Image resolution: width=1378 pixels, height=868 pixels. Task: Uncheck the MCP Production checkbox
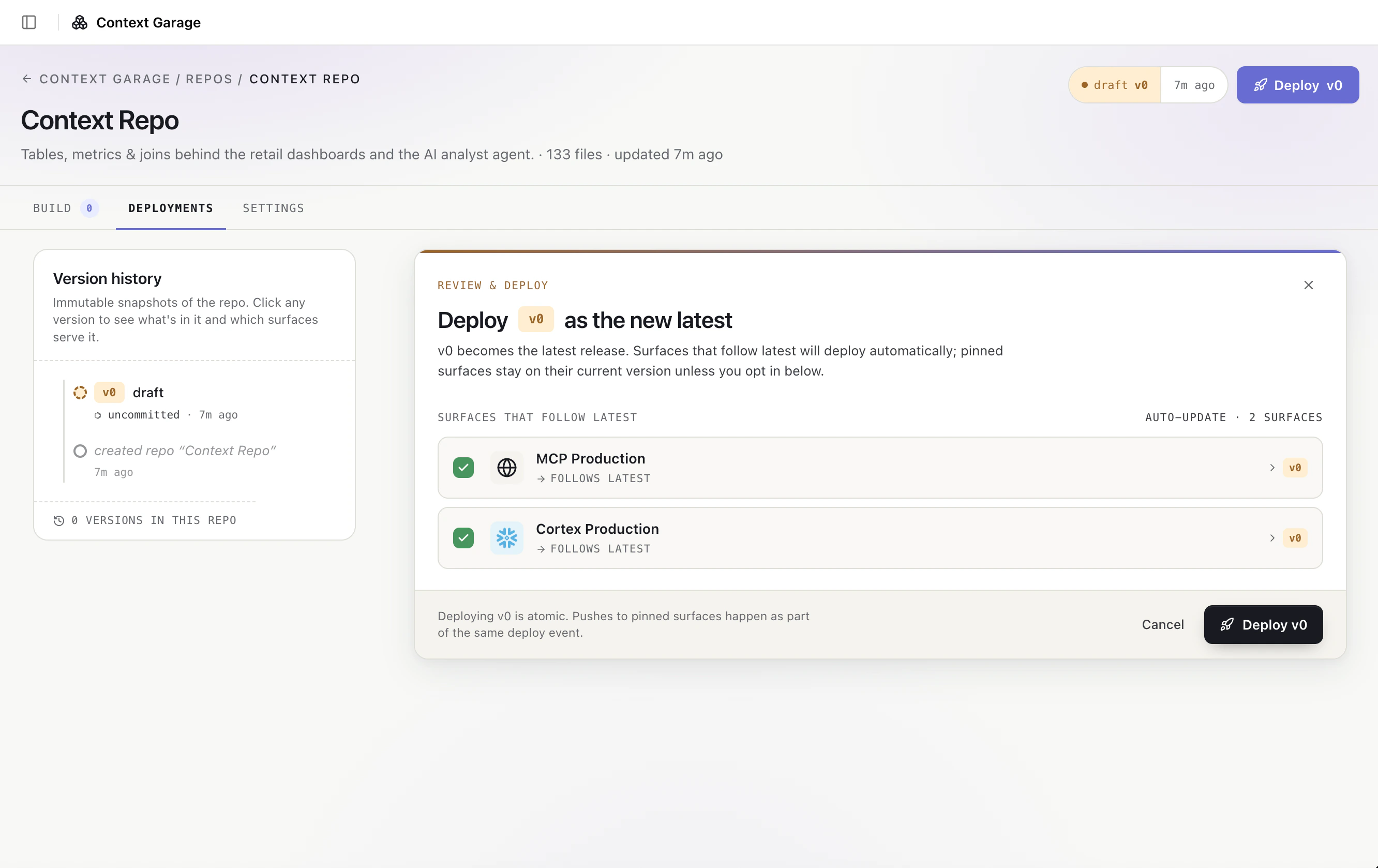point(463,468)
